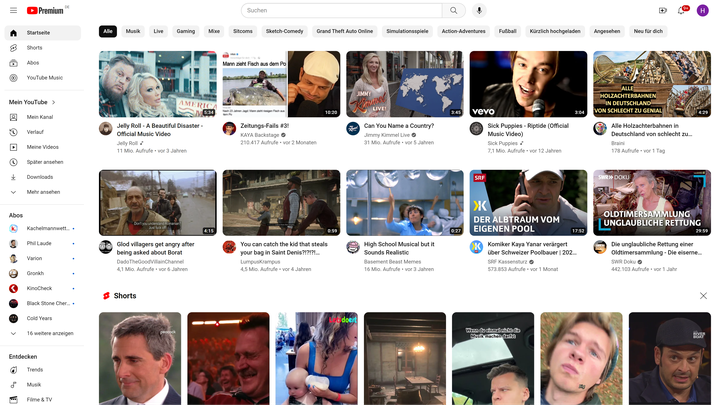Screen dimensions: 720x405
Task: Select the Live filter chip
Action: (x=158, y=31)
